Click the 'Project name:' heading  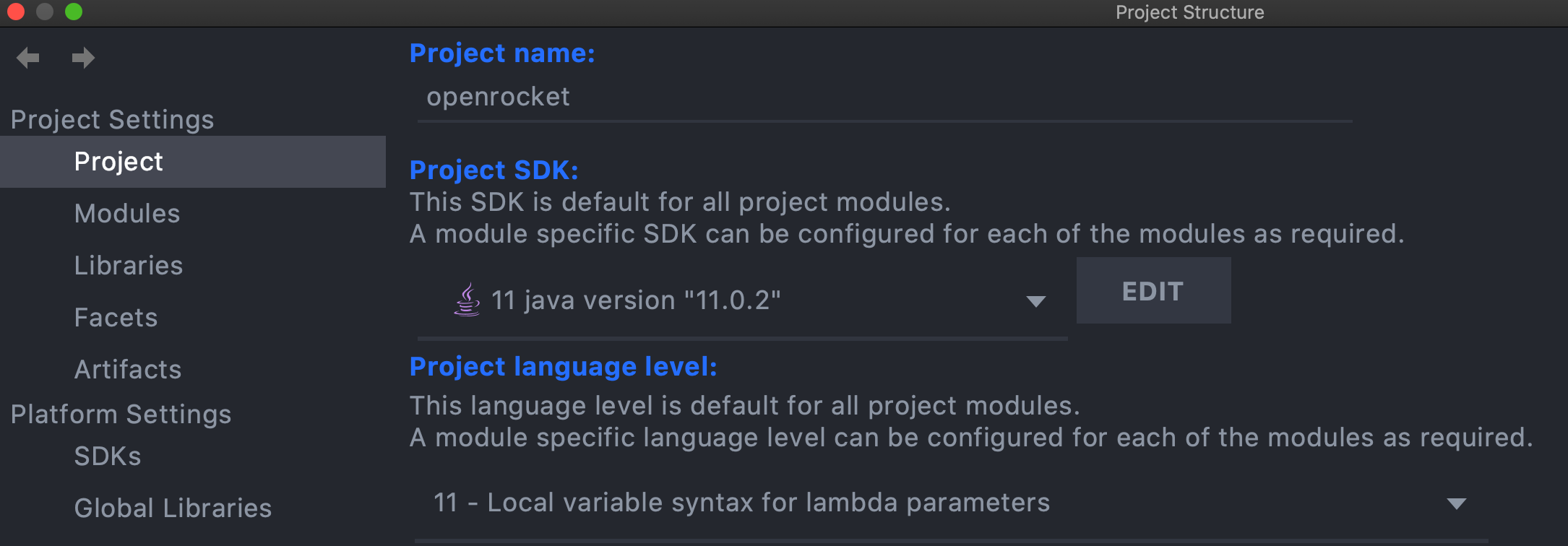coord(502,53)
